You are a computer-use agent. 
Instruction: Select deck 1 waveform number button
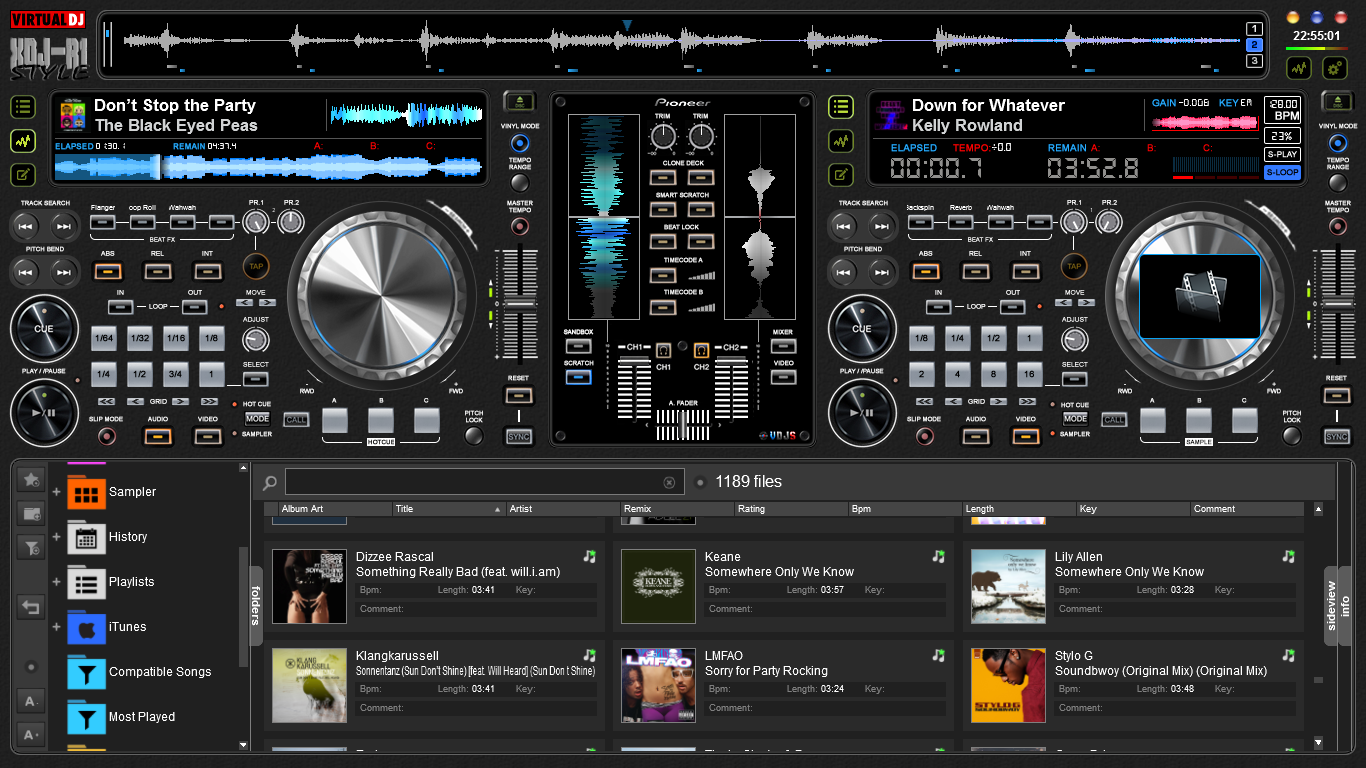point(1254,29)
